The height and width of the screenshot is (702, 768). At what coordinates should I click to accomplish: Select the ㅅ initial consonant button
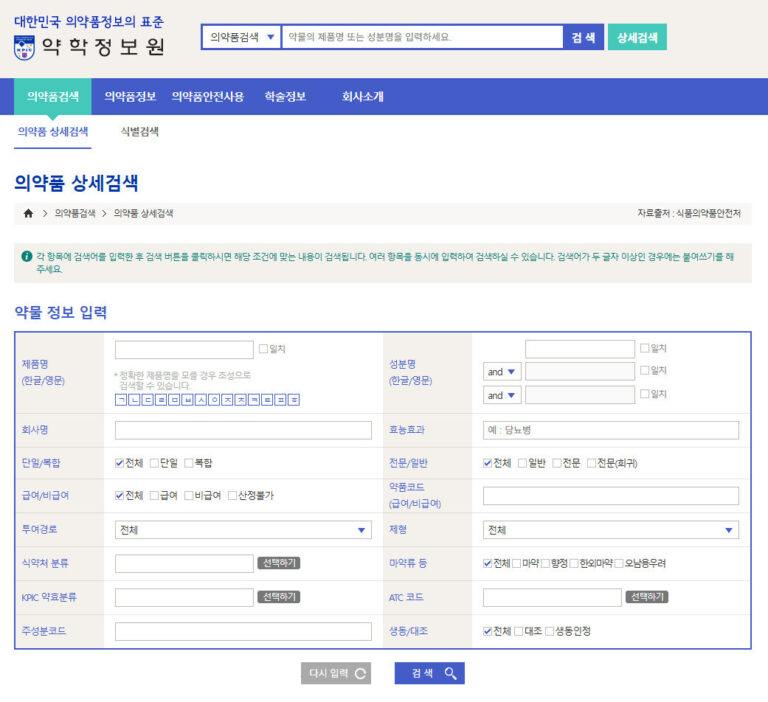[201, 400]
